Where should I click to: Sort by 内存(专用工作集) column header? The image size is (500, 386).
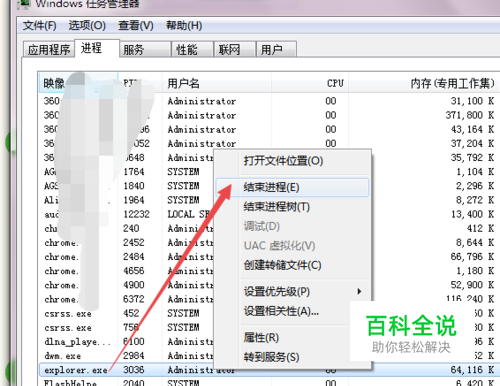tap(424, 83)
